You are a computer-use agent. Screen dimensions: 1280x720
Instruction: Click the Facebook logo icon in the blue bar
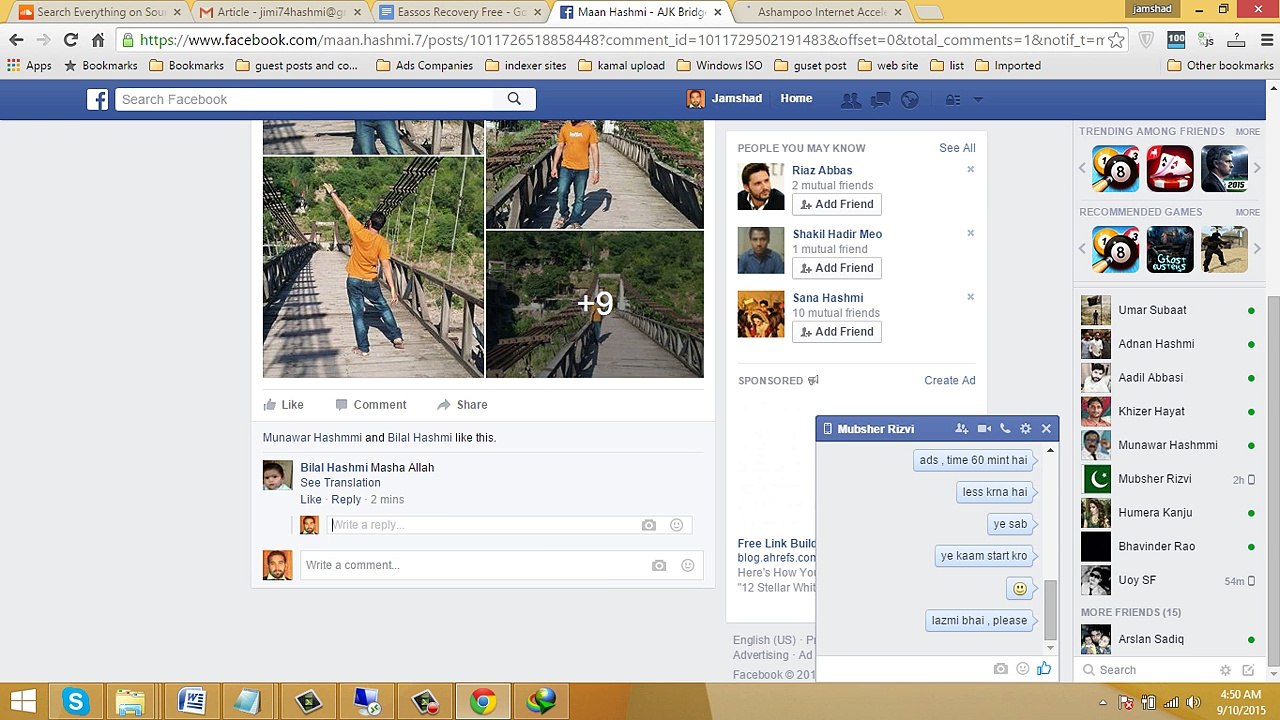click(97, 99)
